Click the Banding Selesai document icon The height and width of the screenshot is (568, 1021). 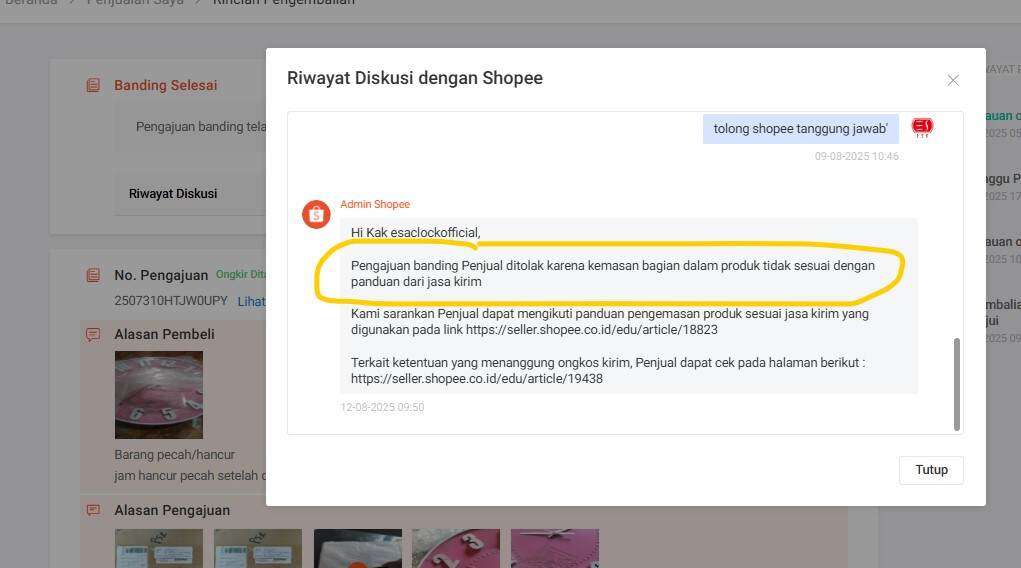(x=93, y=86)
